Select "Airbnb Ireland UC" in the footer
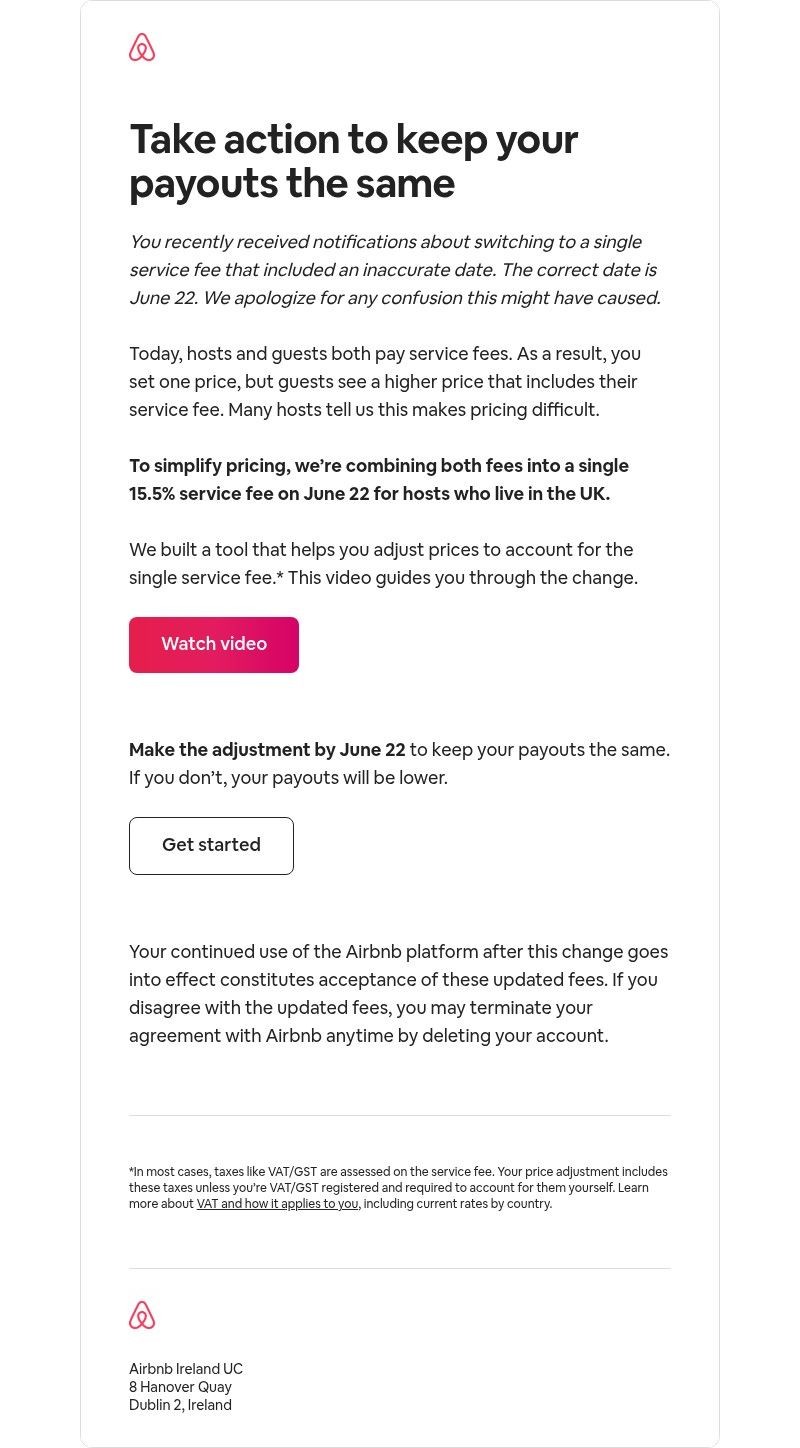The image size is (800, 1448). point(186,1369)
